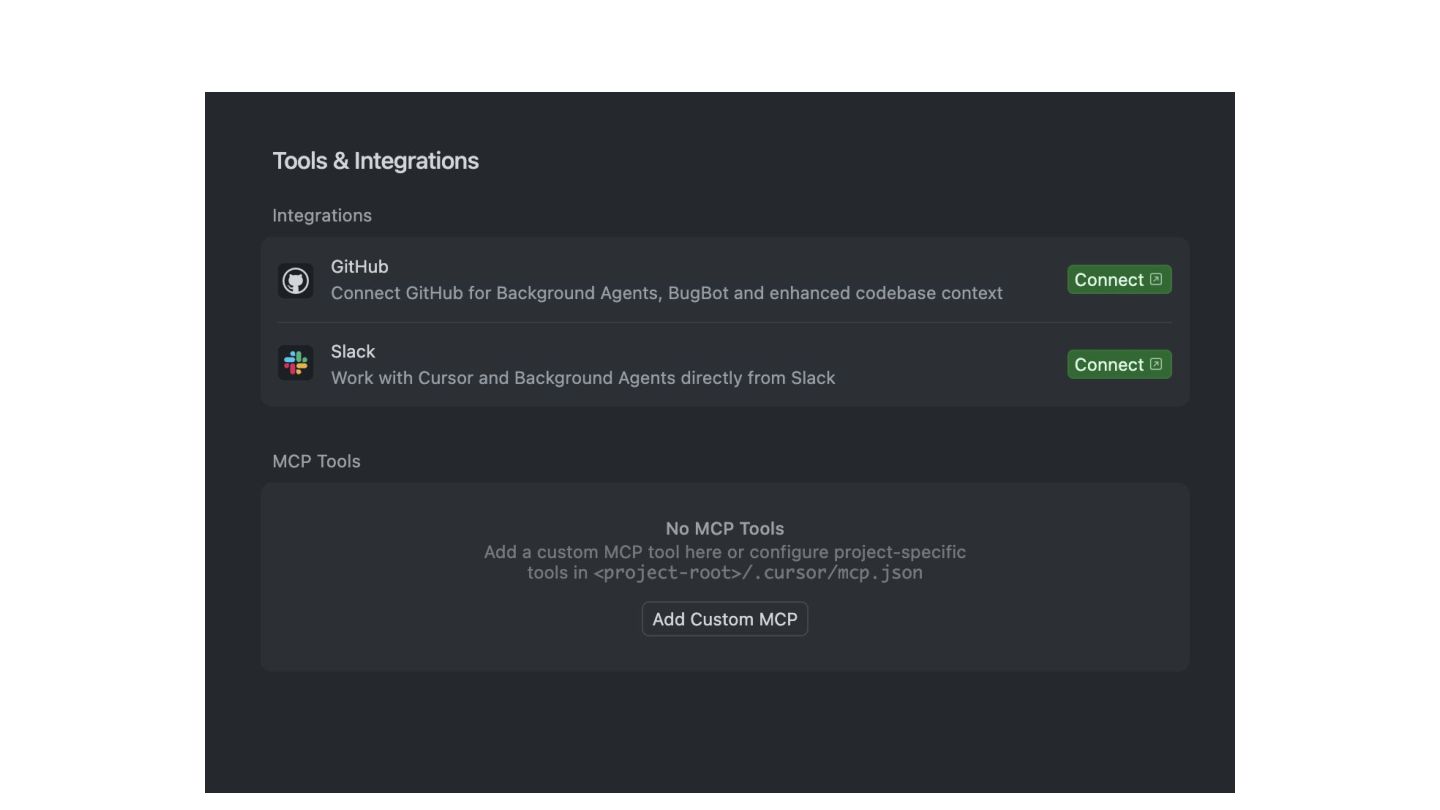Click external-link arrow icon in GitHub Connect
The height and width of the screenshot is (810, 1440).
point(1156,279)
